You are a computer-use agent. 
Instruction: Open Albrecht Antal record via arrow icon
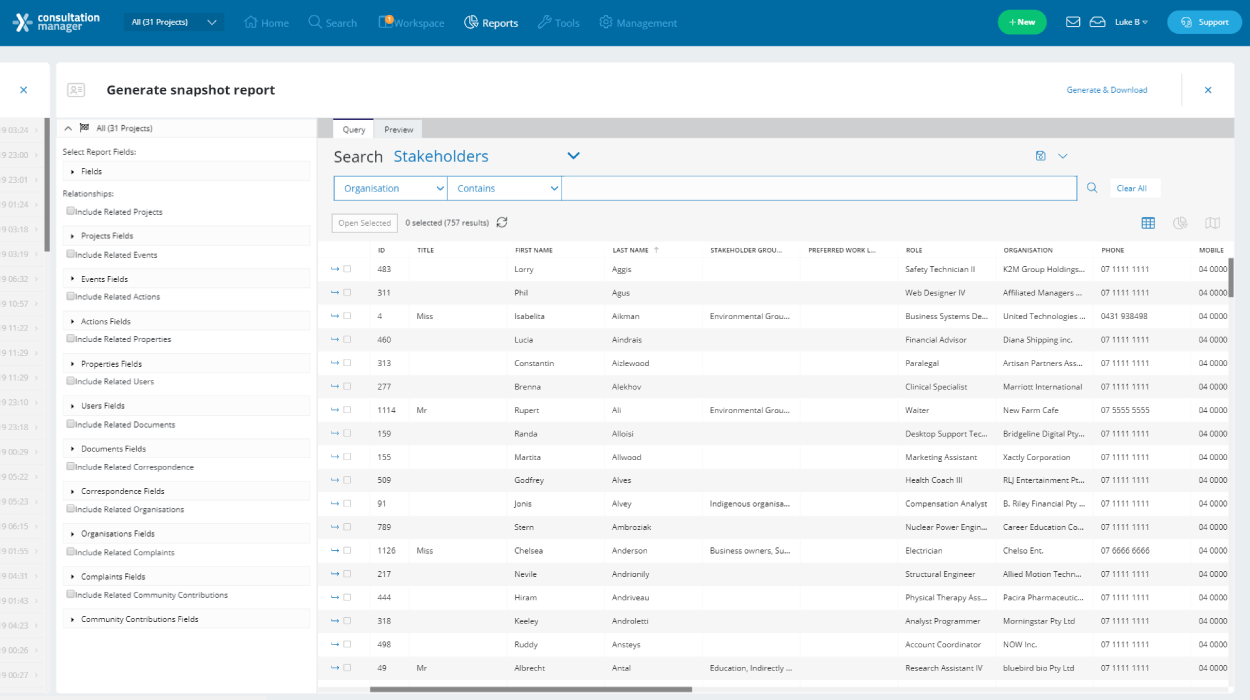[x=335, y=668]
